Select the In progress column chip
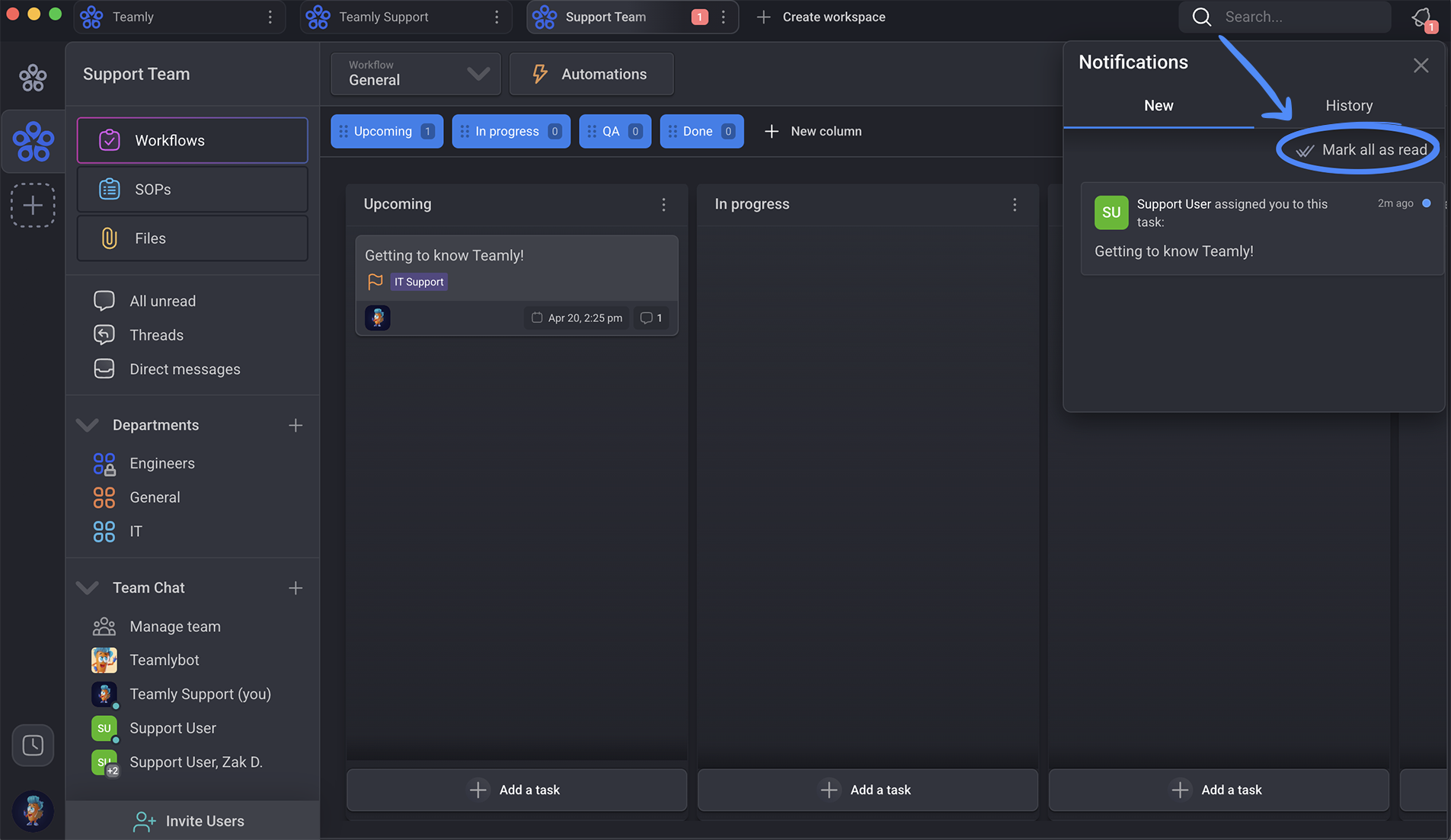 [511, 131]
